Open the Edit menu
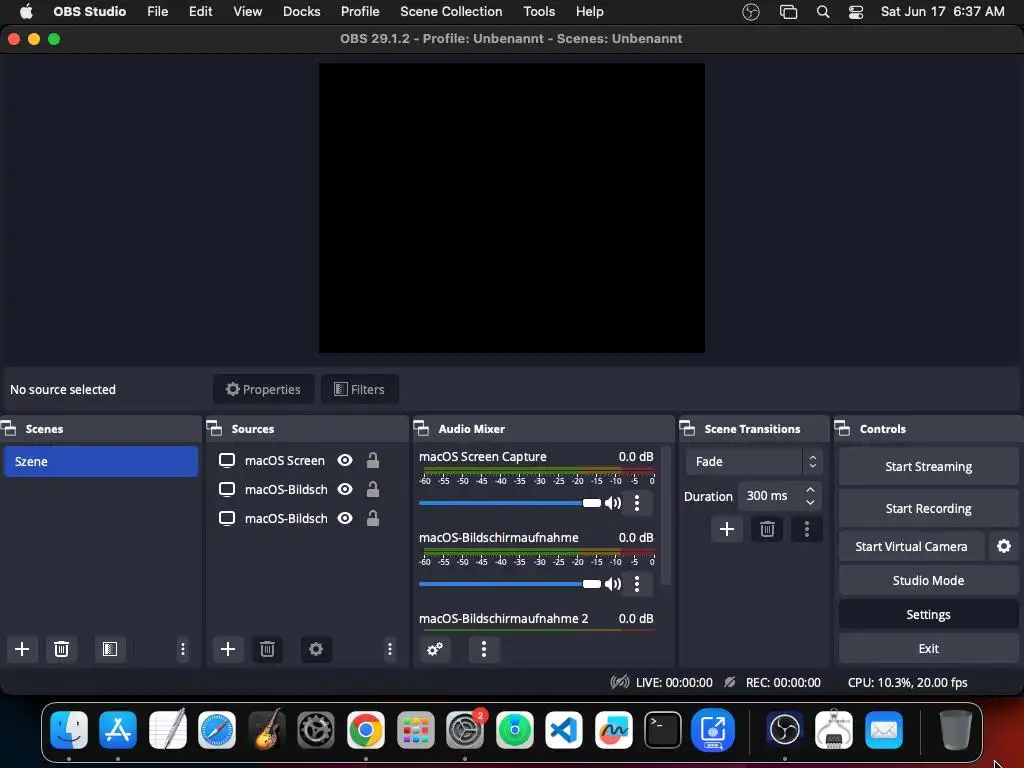The height and width of the screenshot is (768, 1024). (200, 12)
